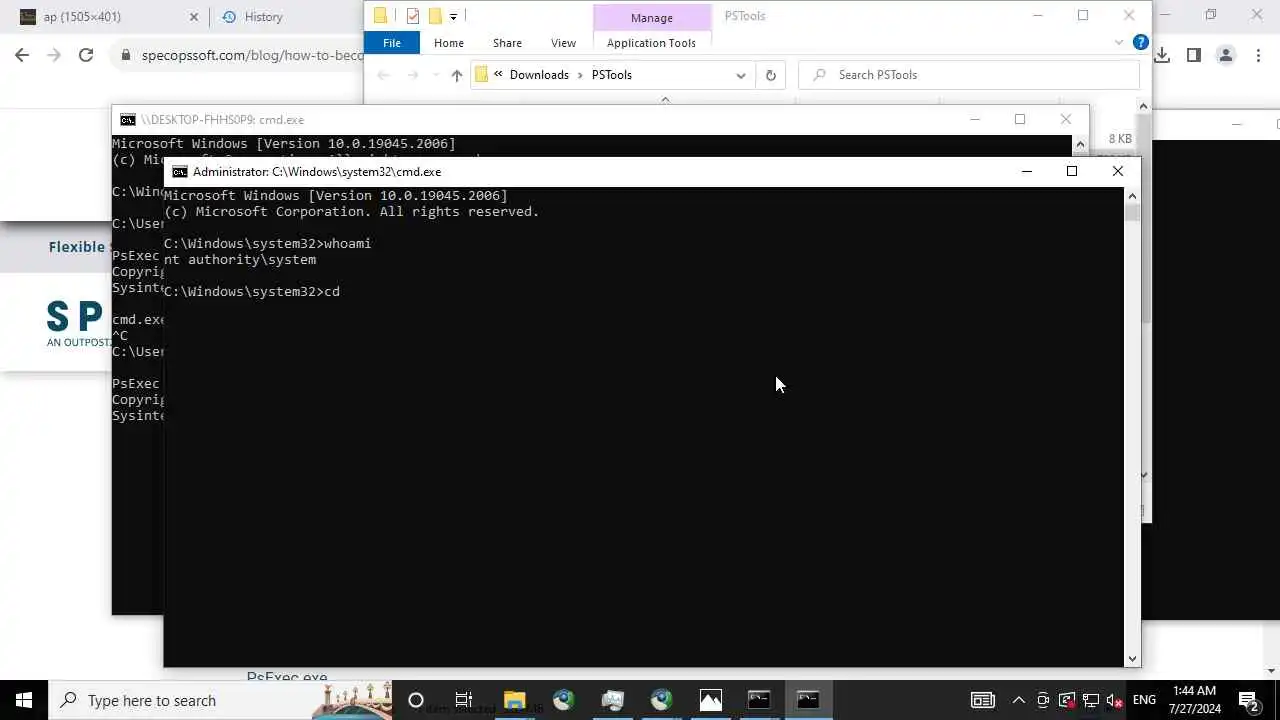The height and width of the screenshot is (720, 1280).
Task: Open Cortana circle icon on taskbar
Action: (416, 700)
